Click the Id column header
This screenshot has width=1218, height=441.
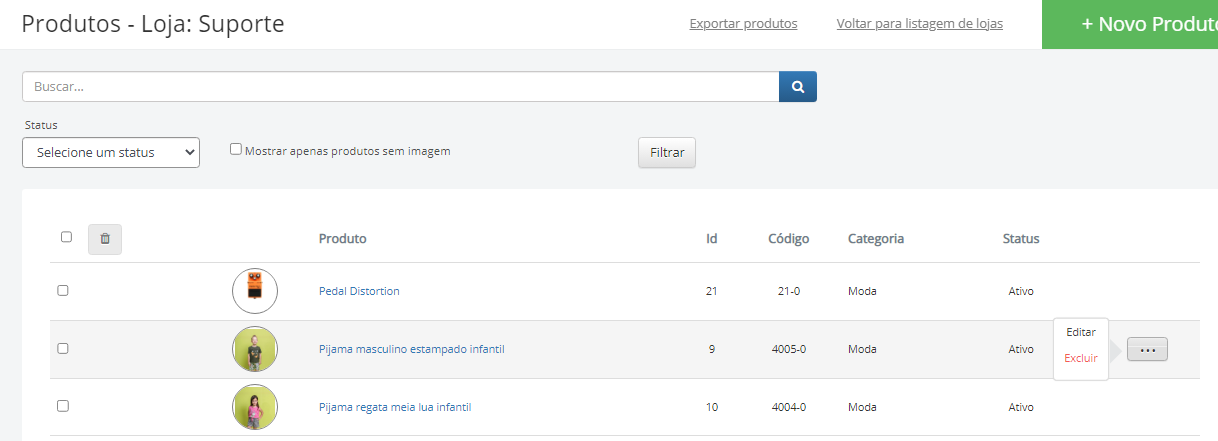point(712,239)
